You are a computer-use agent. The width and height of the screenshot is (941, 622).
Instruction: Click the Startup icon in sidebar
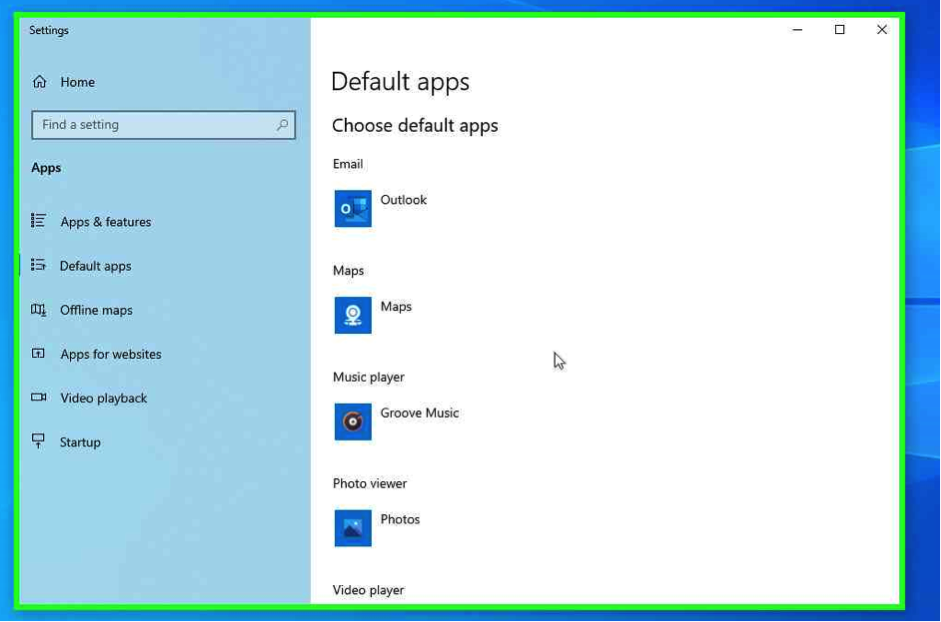39,441
